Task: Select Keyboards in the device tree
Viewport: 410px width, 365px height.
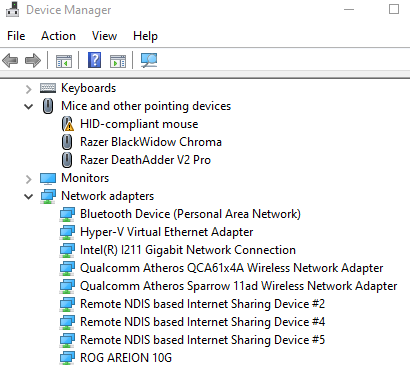Action: [x=88, y=88]
